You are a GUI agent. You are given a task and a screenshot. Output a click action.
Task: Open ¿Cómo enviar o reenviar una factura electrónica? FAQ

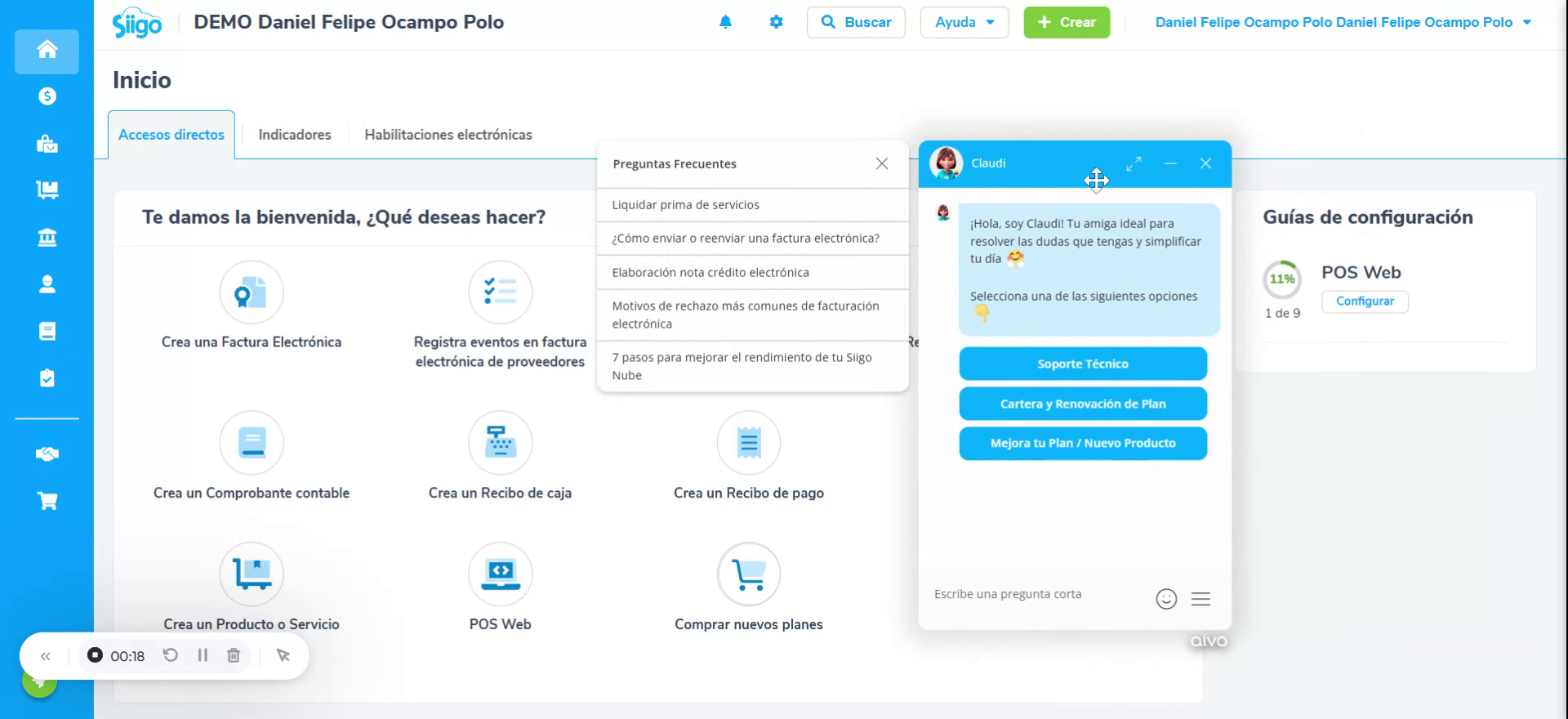point(753,239)
